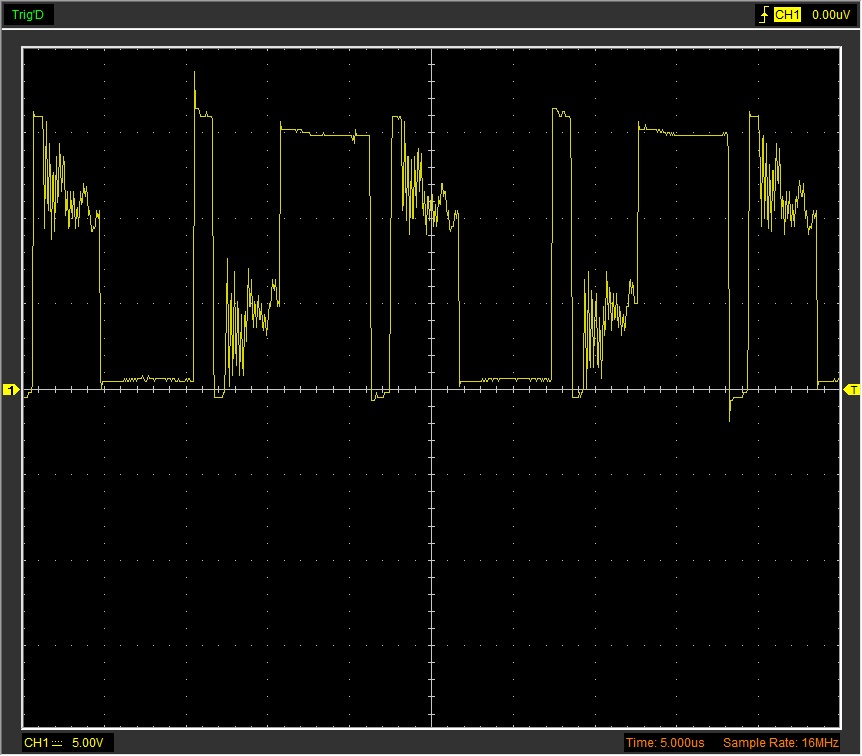The image size is (862, 756).
Task: Click the DC coupling symbol beside CH1
Action: click(x=56, y=743)
